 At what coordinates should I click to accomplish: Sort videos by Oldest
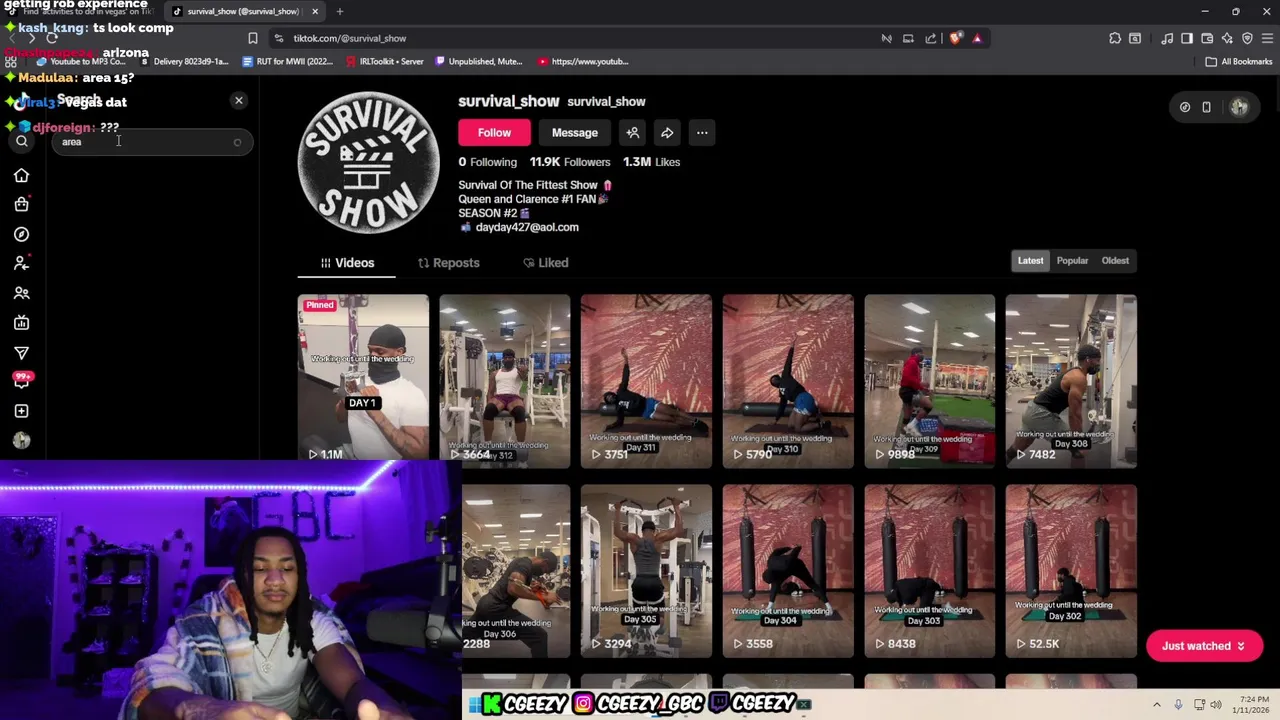pos(1115,261)
